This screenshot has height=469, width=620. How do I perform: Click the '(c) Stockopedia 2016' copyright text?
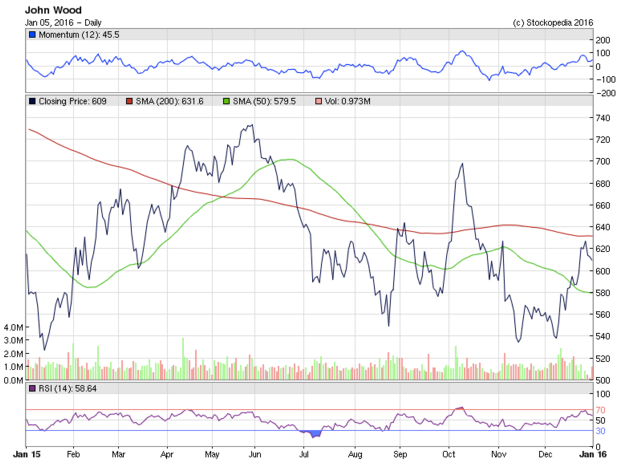pyautogui.click(x=553, y=23)
